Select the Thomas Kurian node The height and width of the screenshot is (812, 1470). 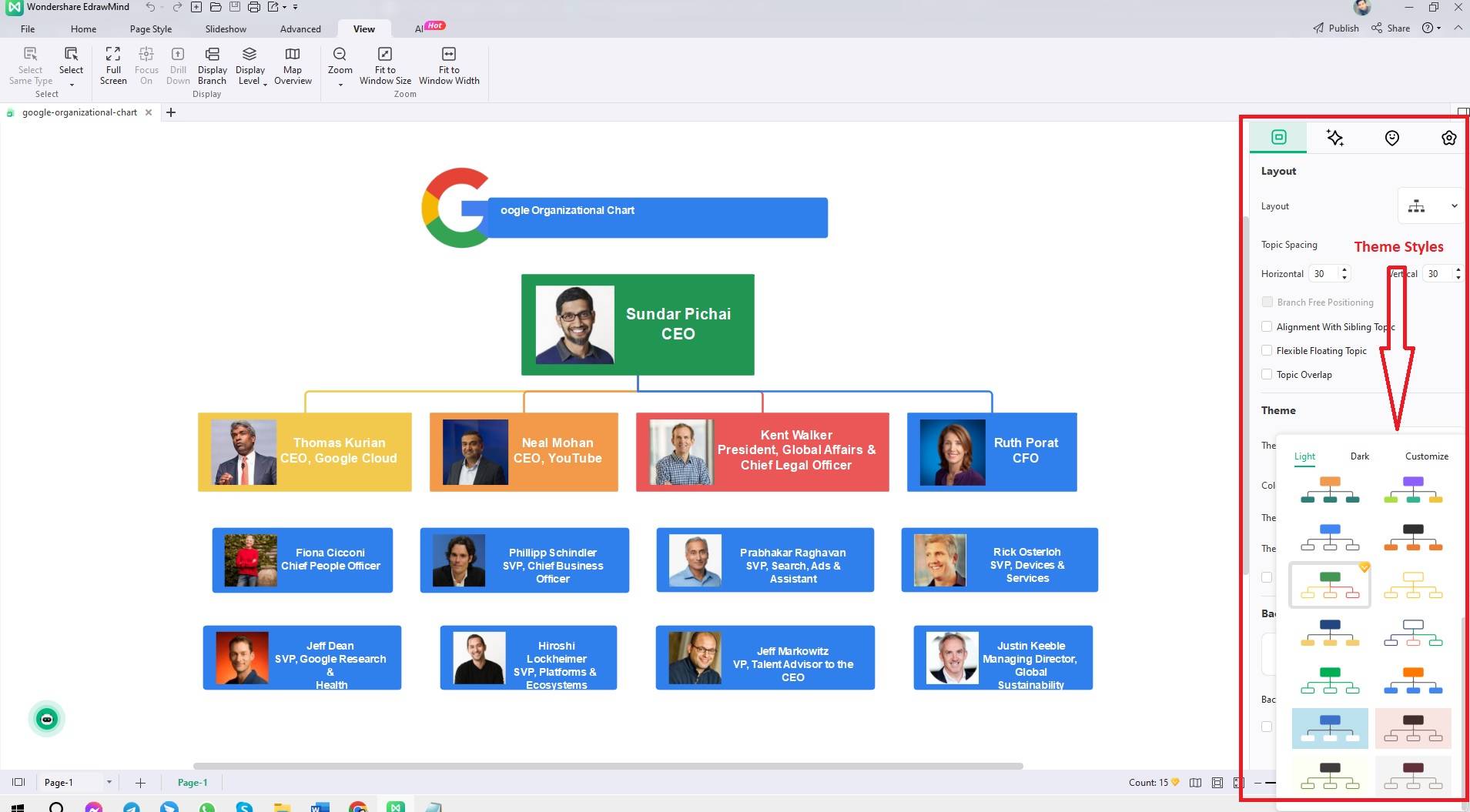pyautogui.click(x=305, y=452)
